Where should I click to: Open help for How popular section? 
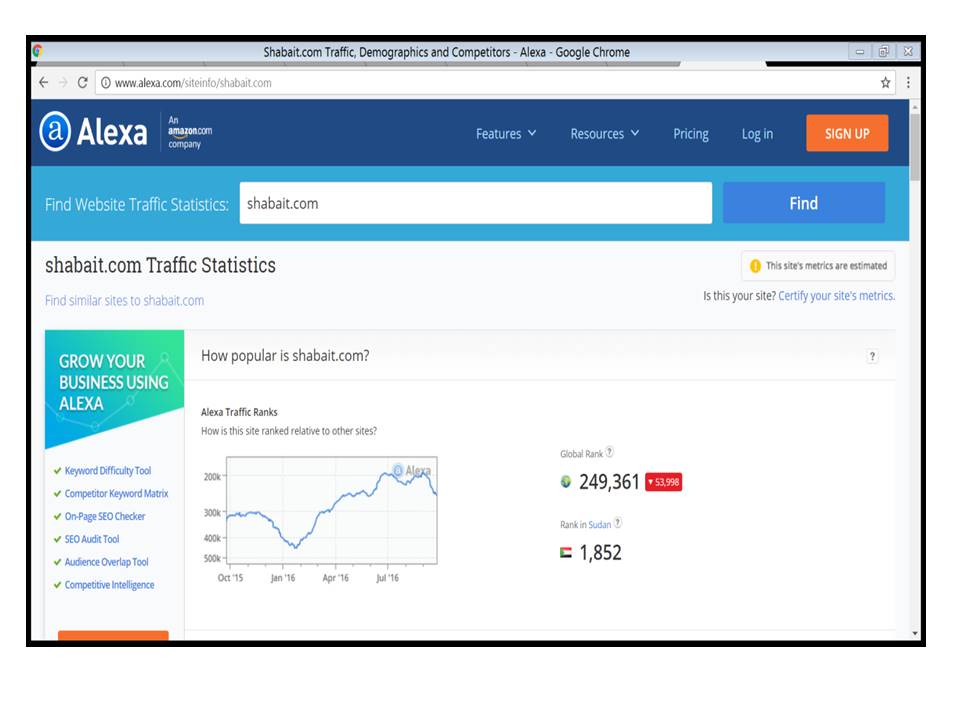point(872,356)
